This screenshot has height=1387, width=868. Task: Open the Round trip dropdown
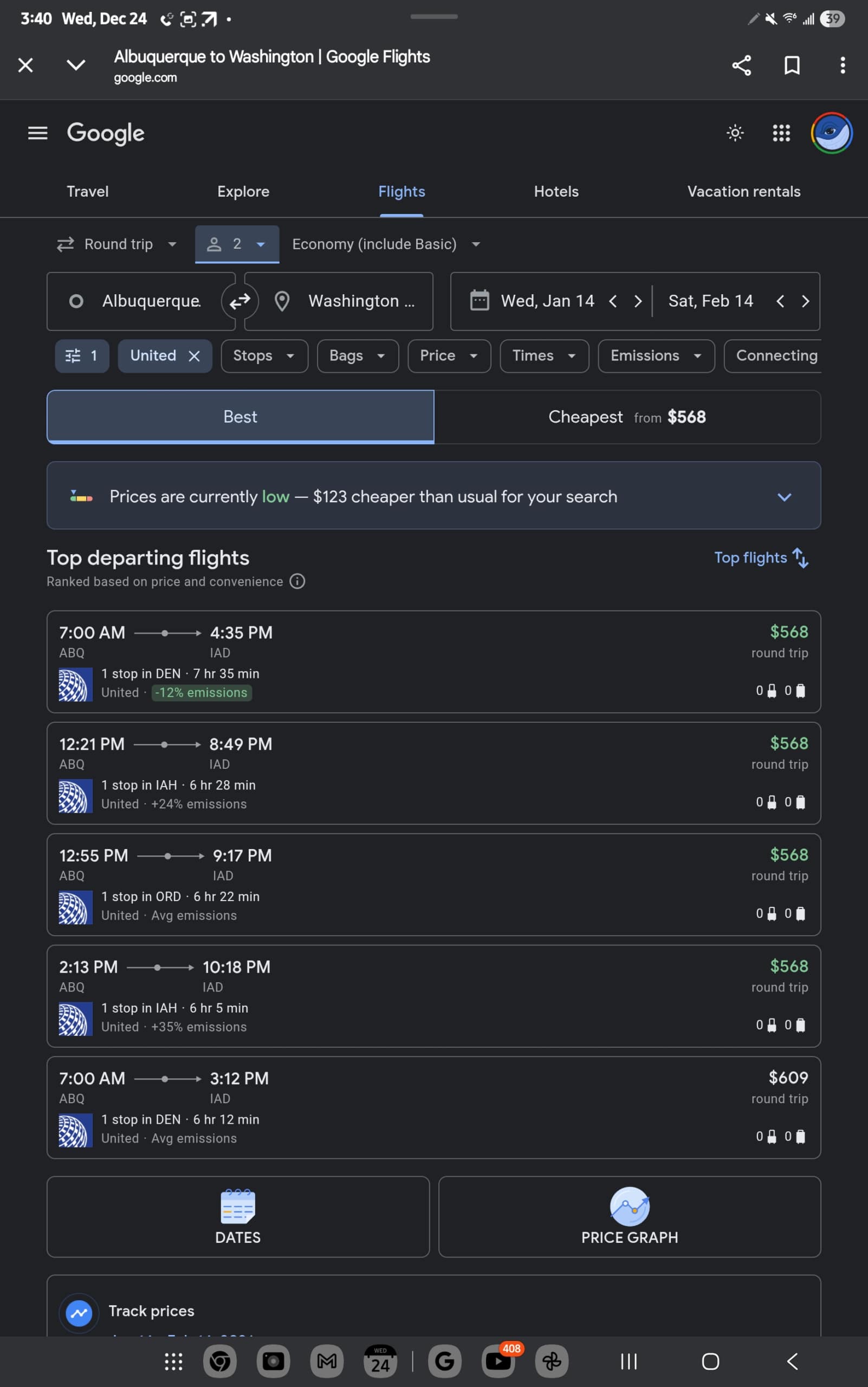point(117,244)
